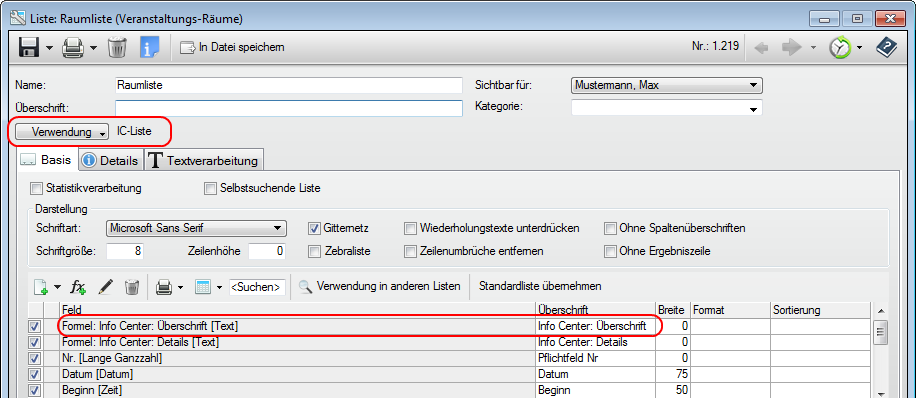Viewport: 916px width, 398px height.
Task: Click the new field document icon
Action: [41, 287]
